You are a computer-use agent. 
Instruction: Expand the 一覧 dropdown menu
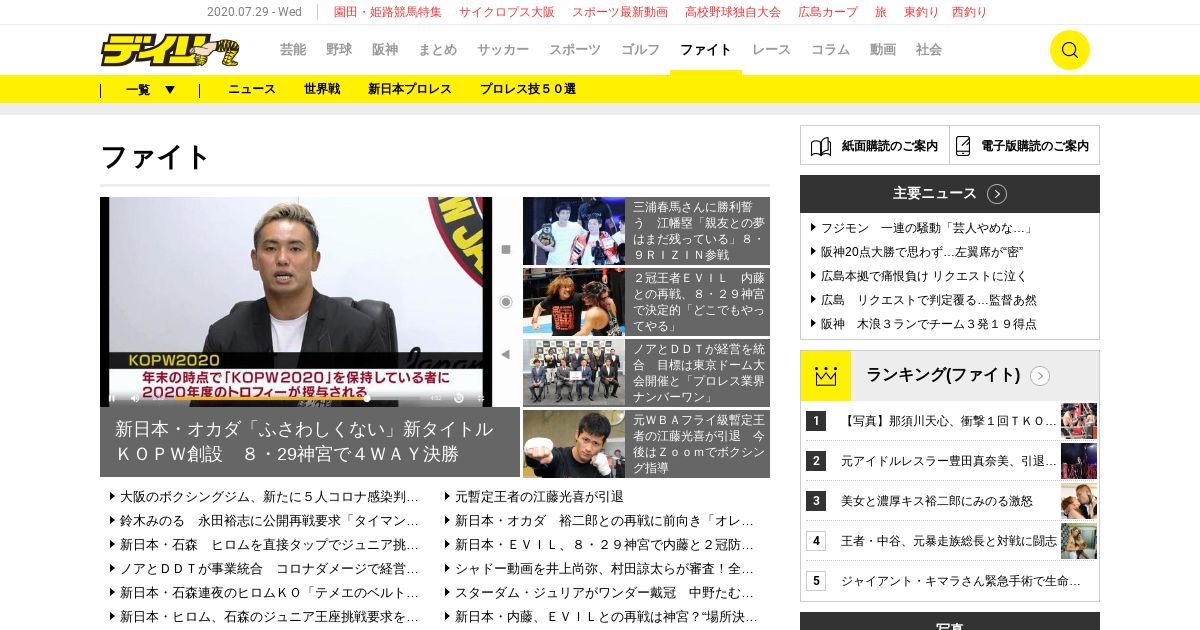click(150, 89)
